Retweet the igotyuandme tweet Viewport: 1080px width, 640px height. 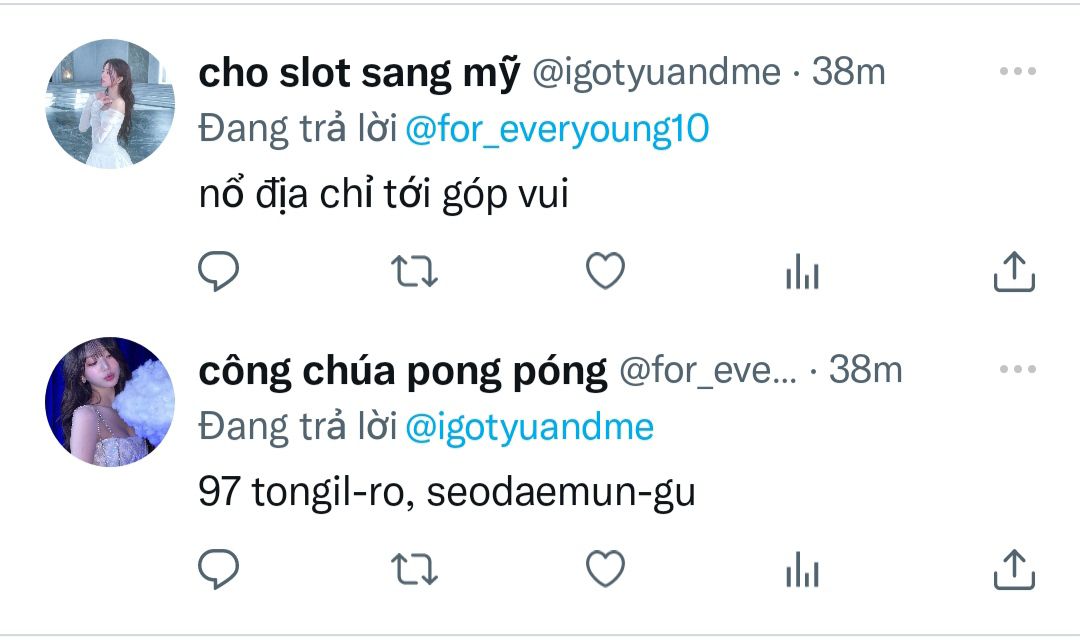(x=414, y=271)
